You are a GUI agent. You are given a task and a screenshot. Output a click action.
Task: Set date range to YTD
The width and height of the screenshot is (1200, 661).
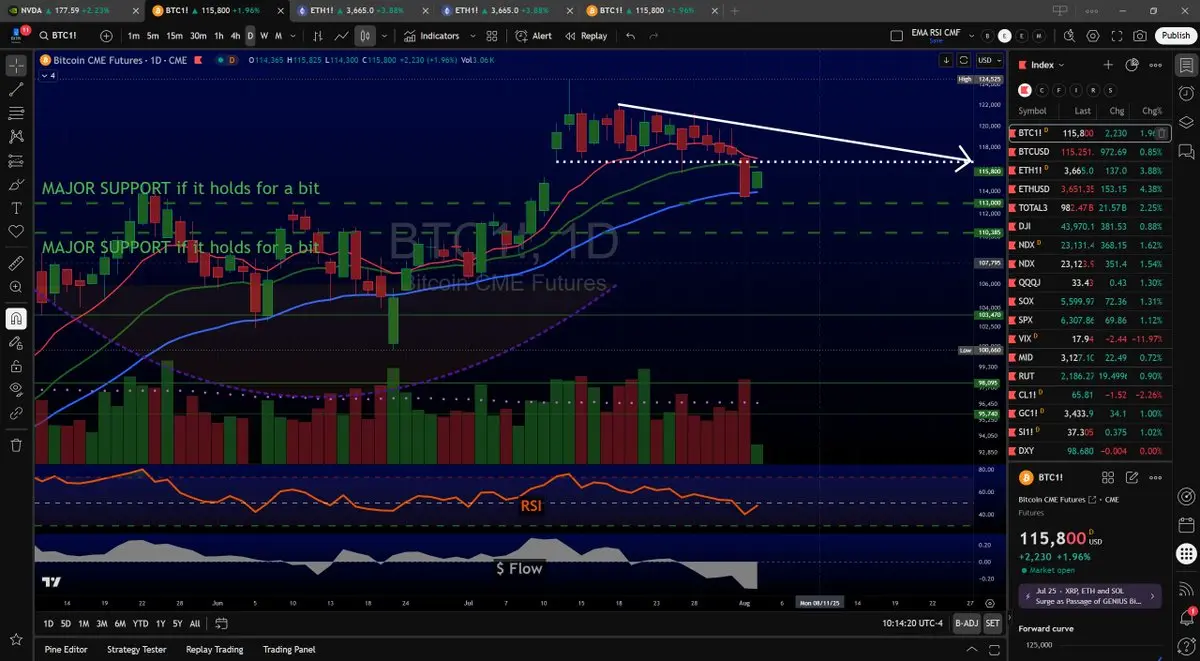click(140, 623)
